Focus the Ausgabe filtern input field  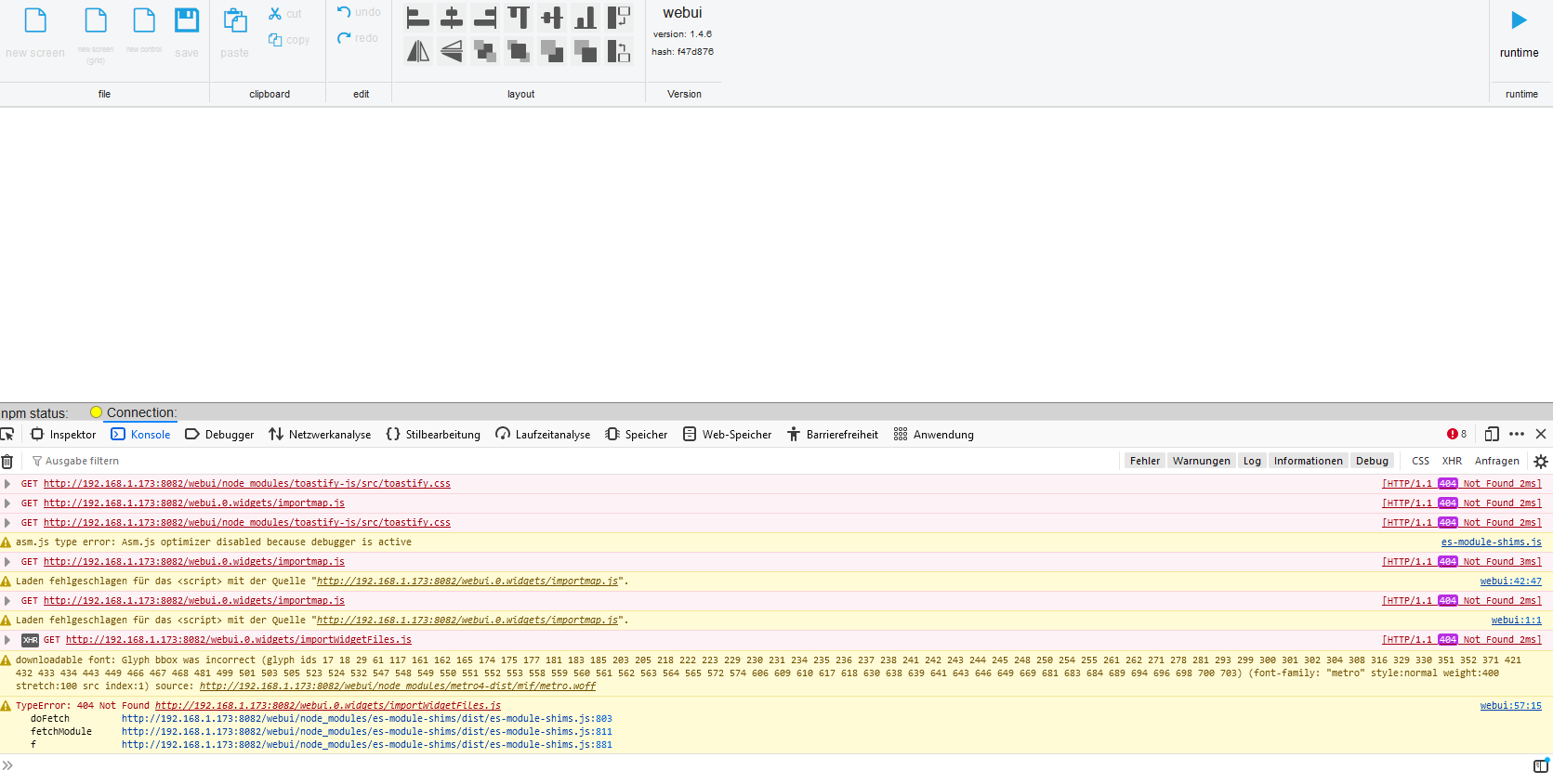coord(572,461)
